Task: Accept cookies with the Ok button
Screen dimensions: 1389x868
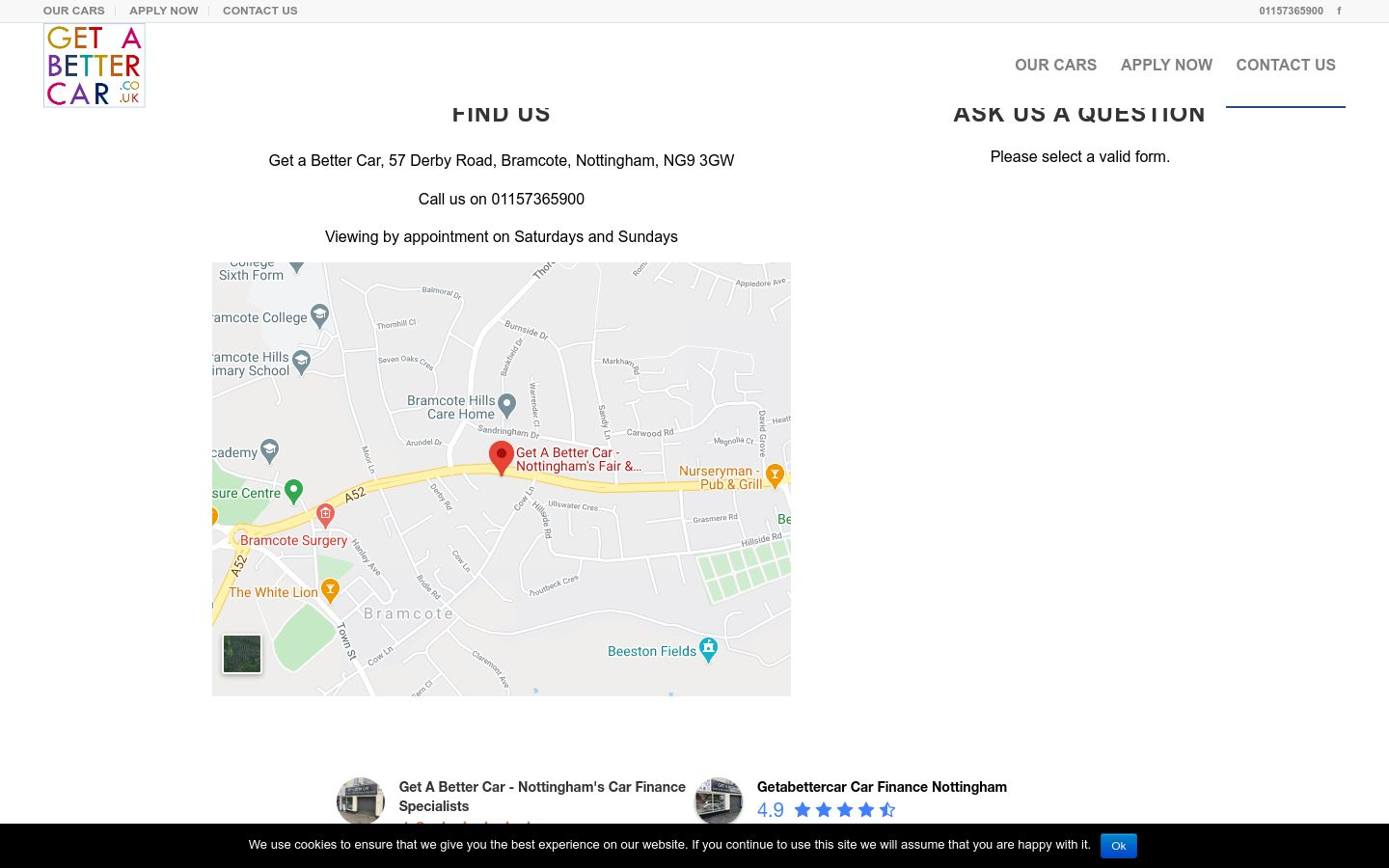Action: (1119, 846)
